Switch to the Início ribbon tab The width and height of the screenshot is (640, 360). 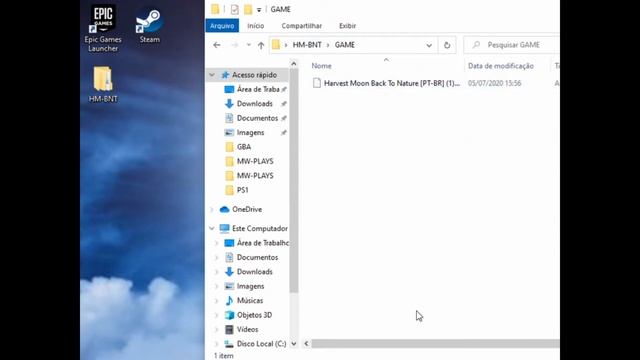click(256, 26)
